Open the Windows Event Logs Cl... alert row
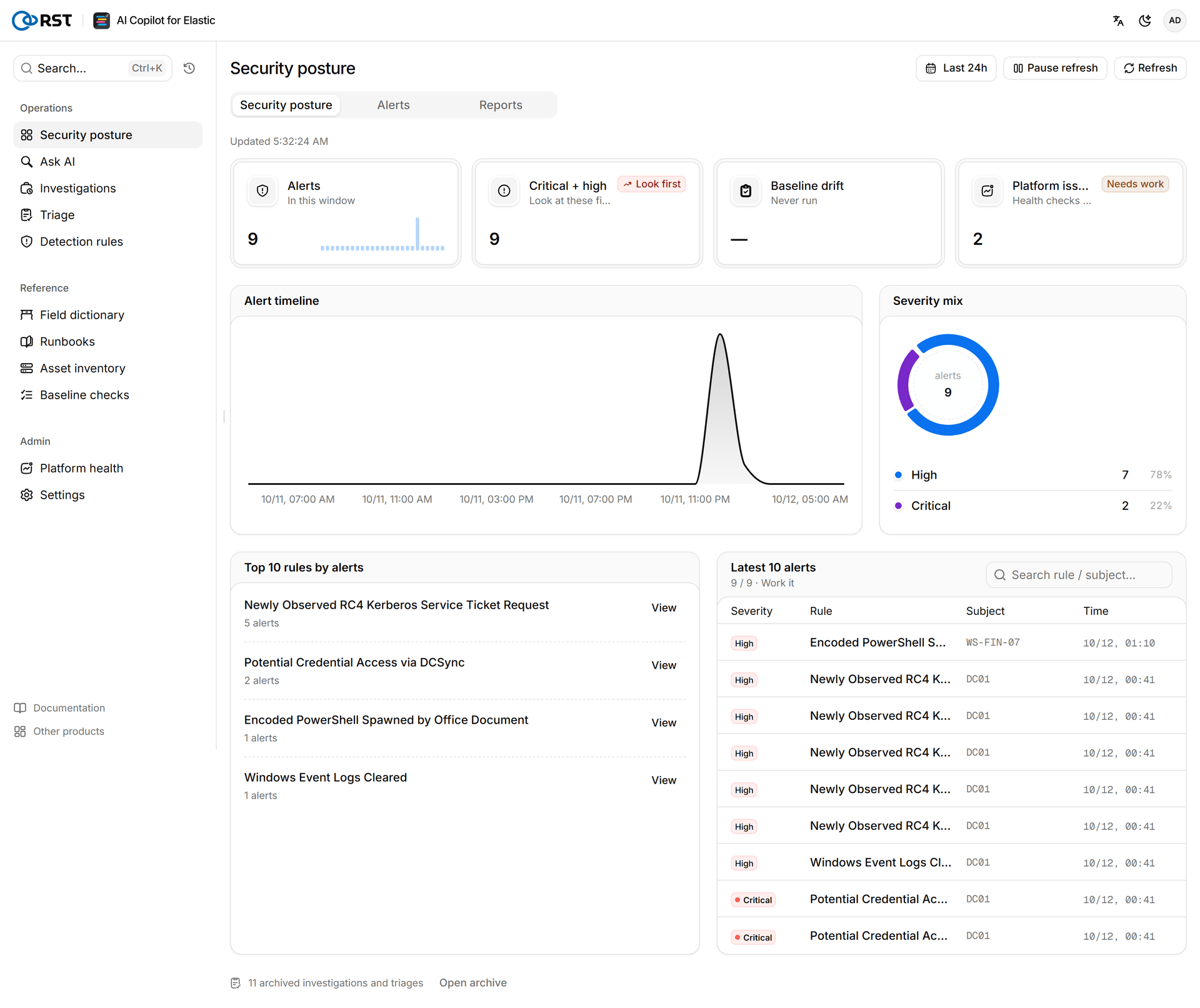1200x1008 pixels. click(951, 862)
